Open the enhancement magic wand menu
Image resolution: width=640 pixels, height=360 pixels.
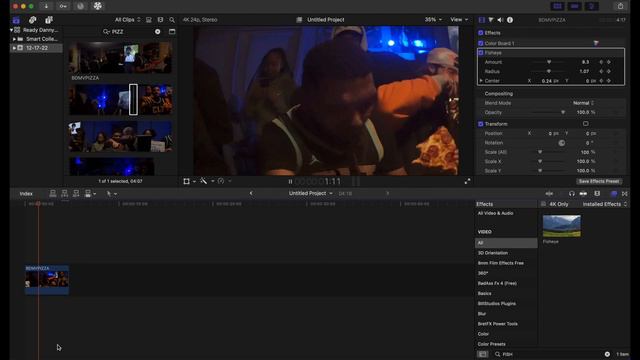click(207, 181)
